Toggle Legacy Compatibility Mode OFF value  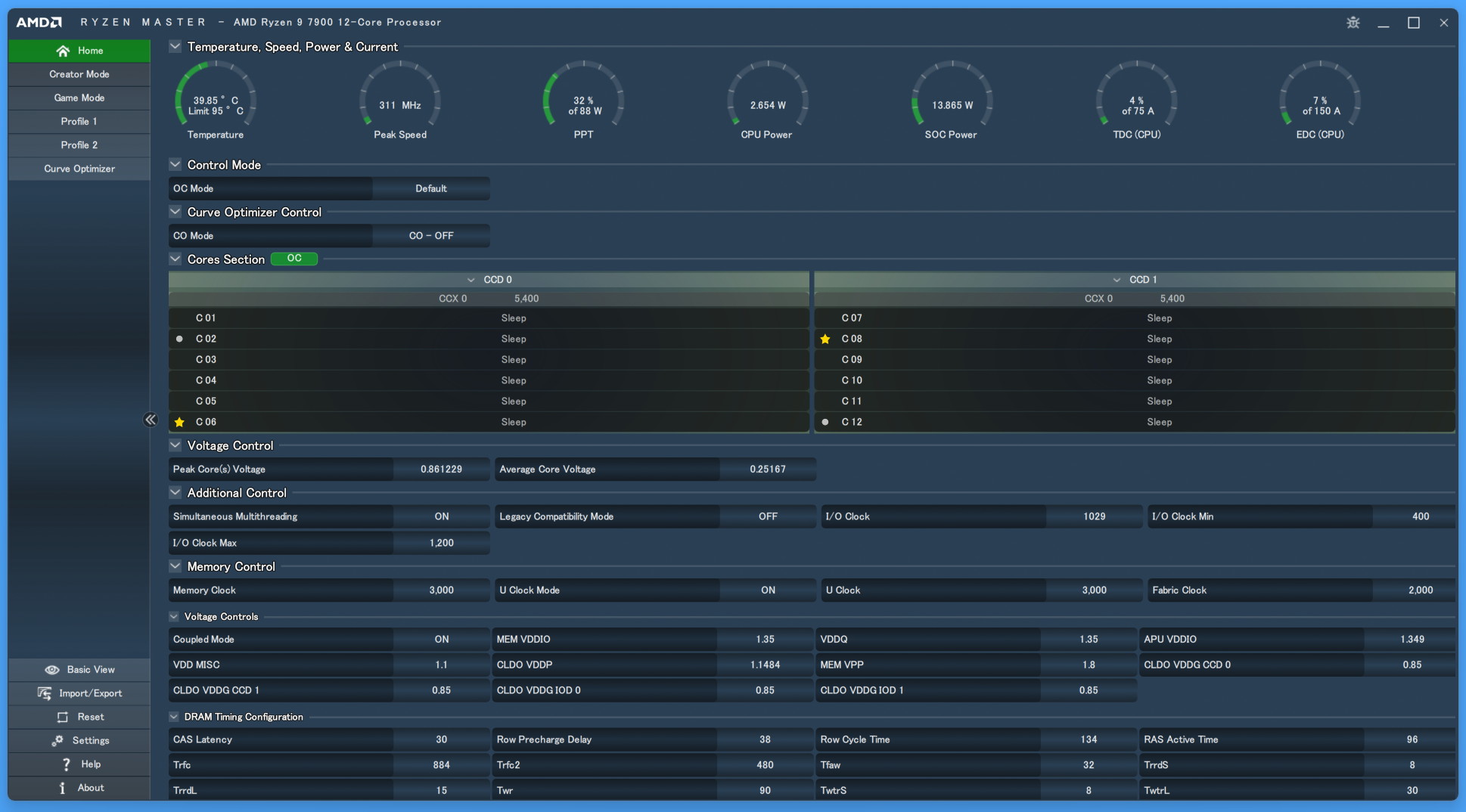pos(768,516)
